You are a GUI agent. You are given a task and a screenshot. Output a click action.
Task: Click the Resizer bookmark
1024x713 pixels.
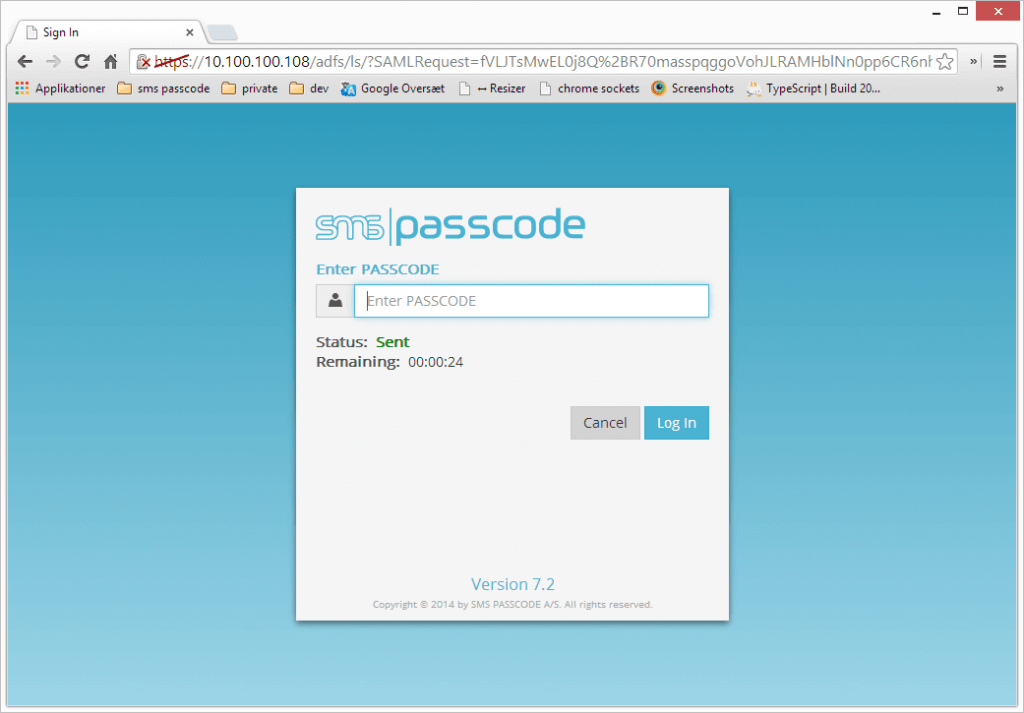point(492,88)
